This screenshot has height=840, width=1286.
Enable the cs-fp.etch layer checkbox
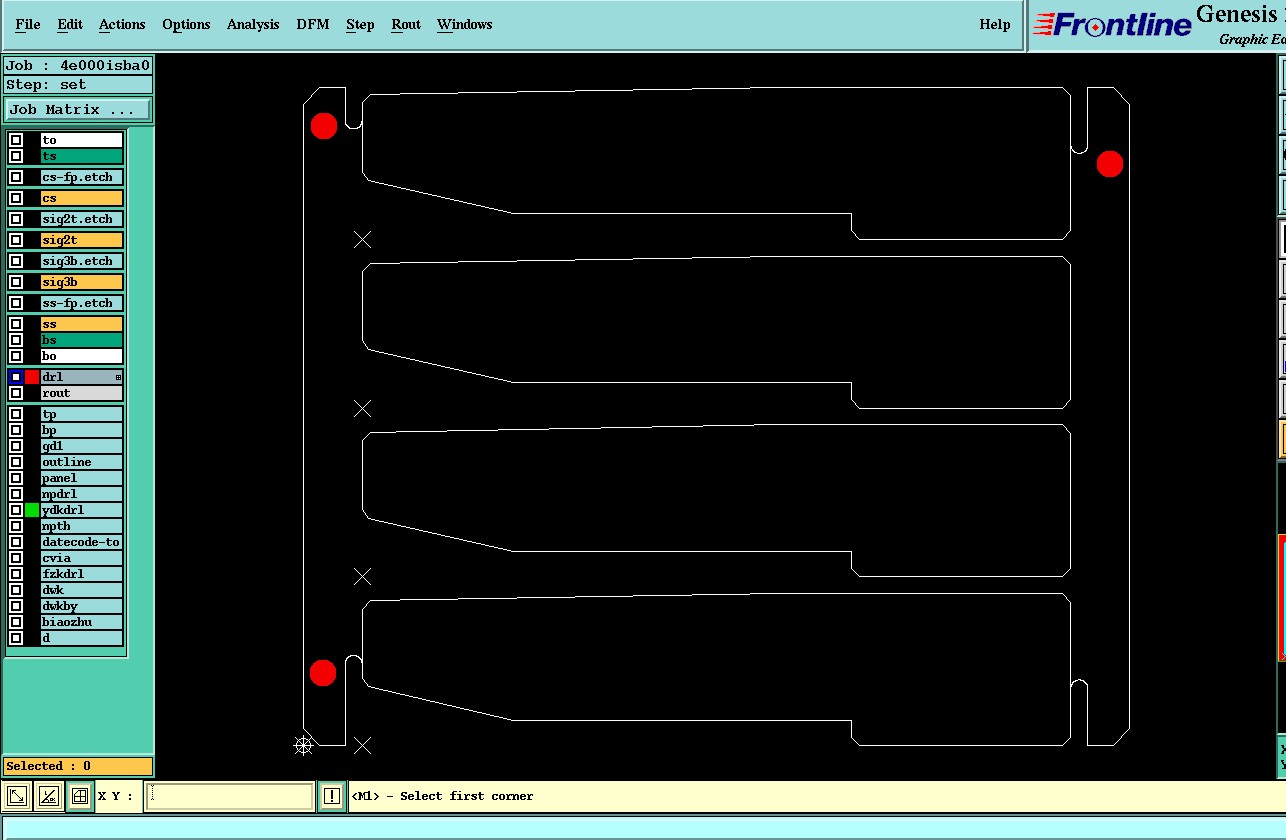[x=16, y=177]
